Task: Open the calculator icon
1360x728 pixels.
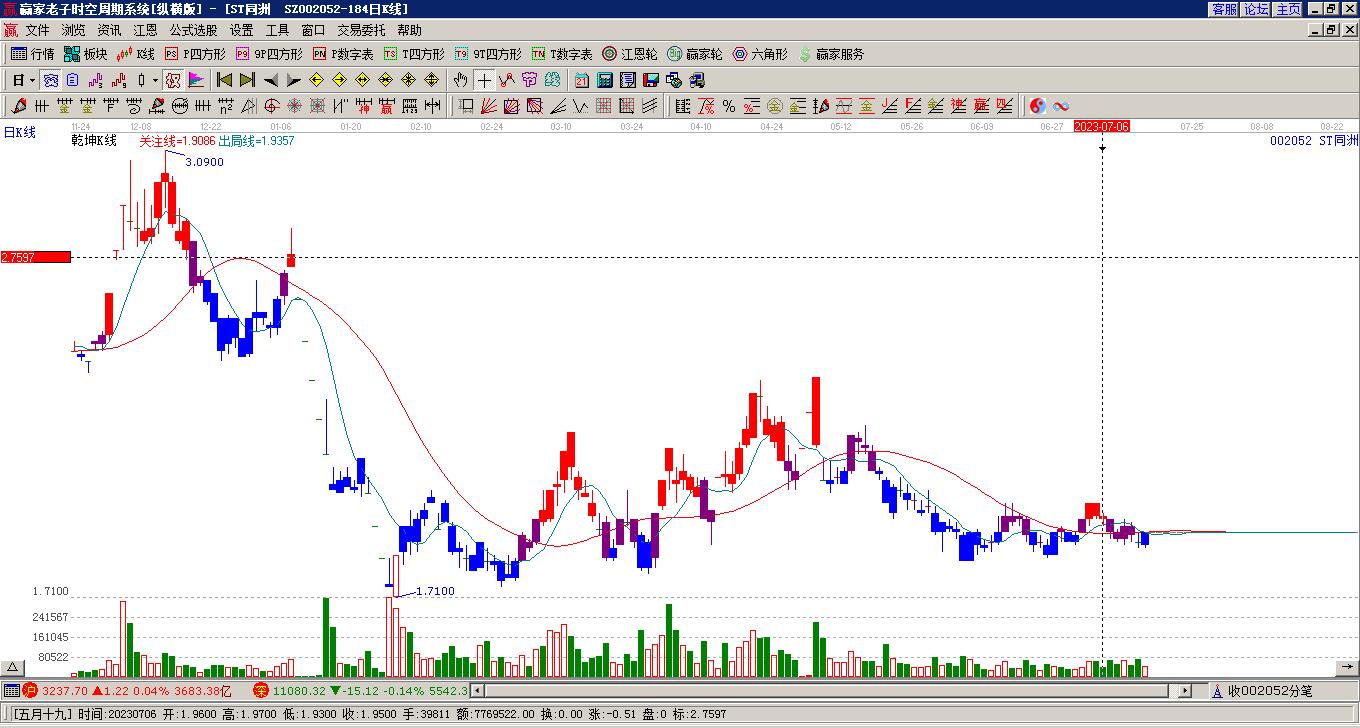Action: [605, 80]
